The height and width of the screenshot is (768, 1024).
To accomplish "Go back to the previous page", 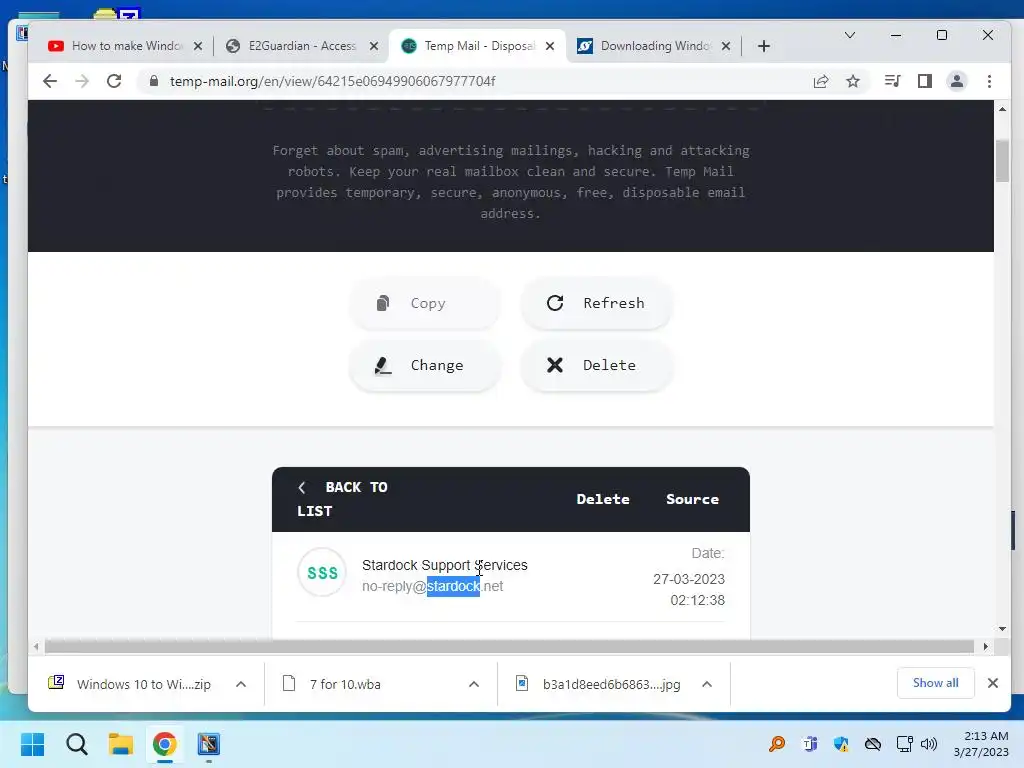I will pyautogui.click(x=50, y=81).
